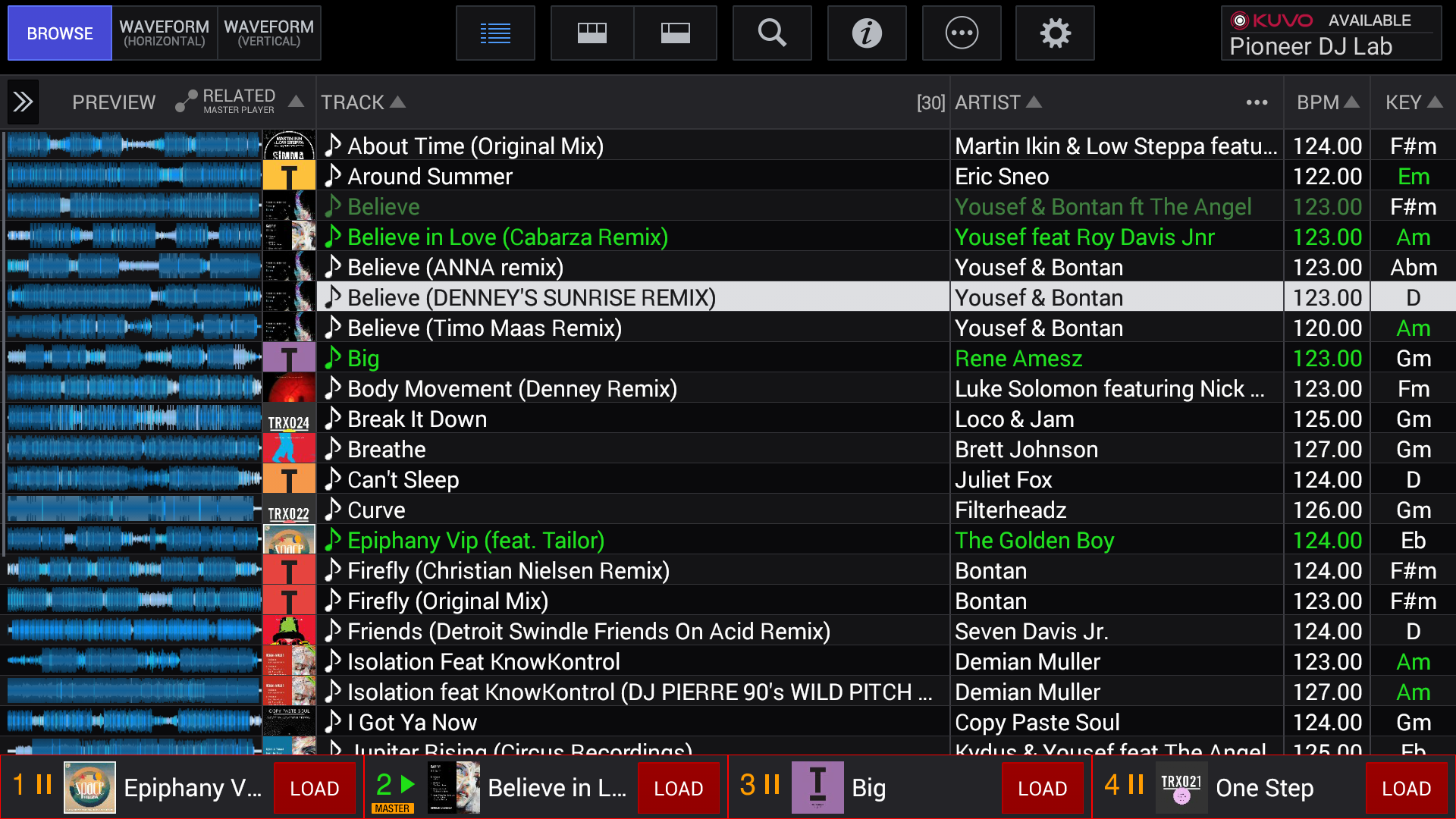Viewport: 1456px width, 819px height.
Task: Switch to Waveform Horizontal tab
Action: (x=164, y=33)
